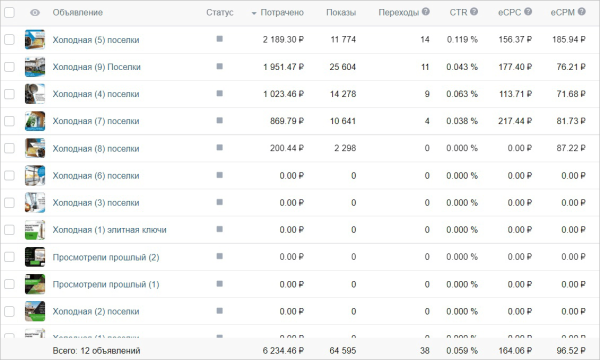Open help icon next to eCPM

(x=582, y=11)
